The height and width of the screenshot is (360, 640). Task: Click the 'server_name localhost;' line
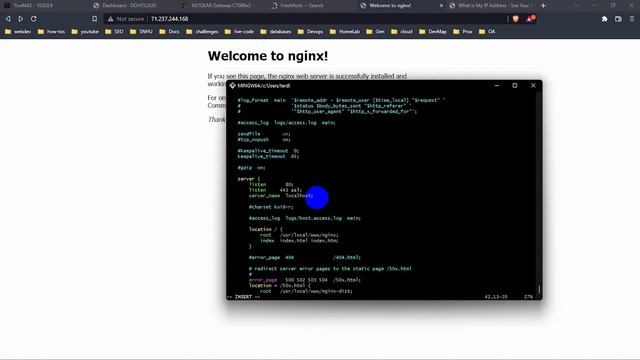coord(281,196)
